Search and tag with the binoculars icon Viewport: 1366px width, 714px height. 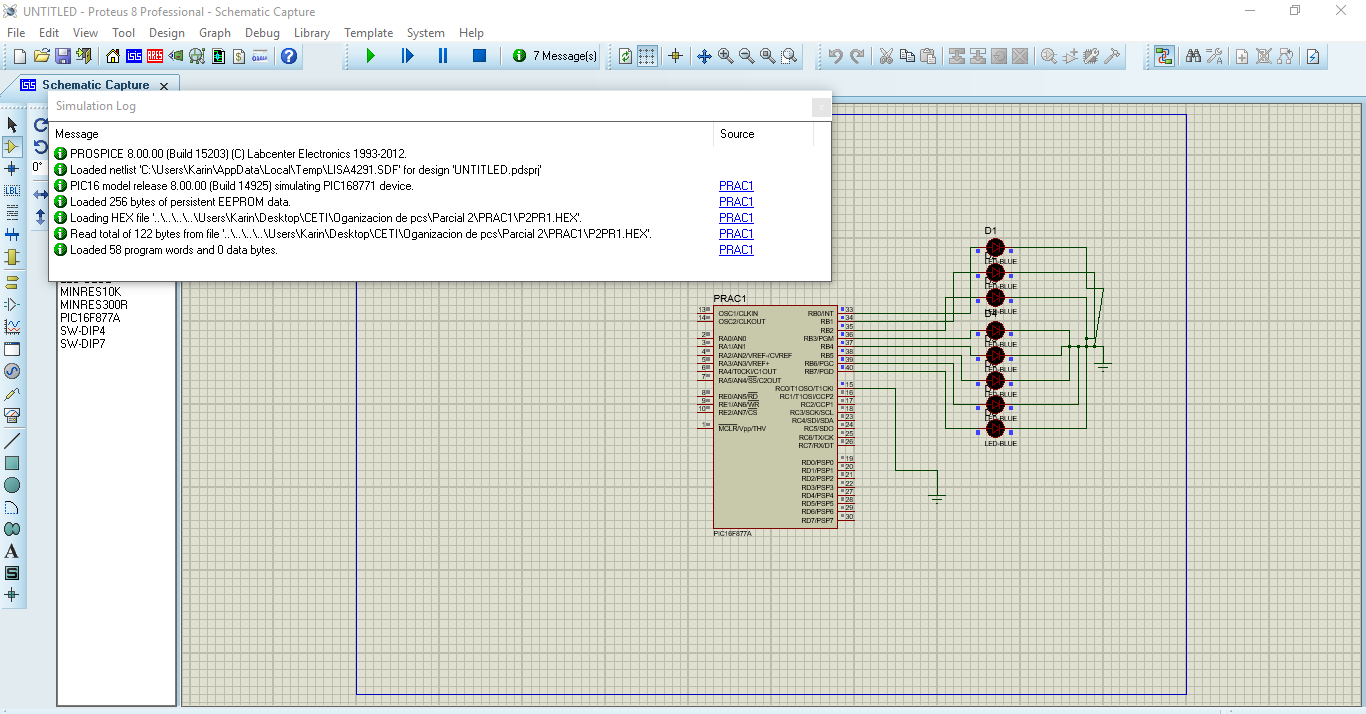(1193, 56)
